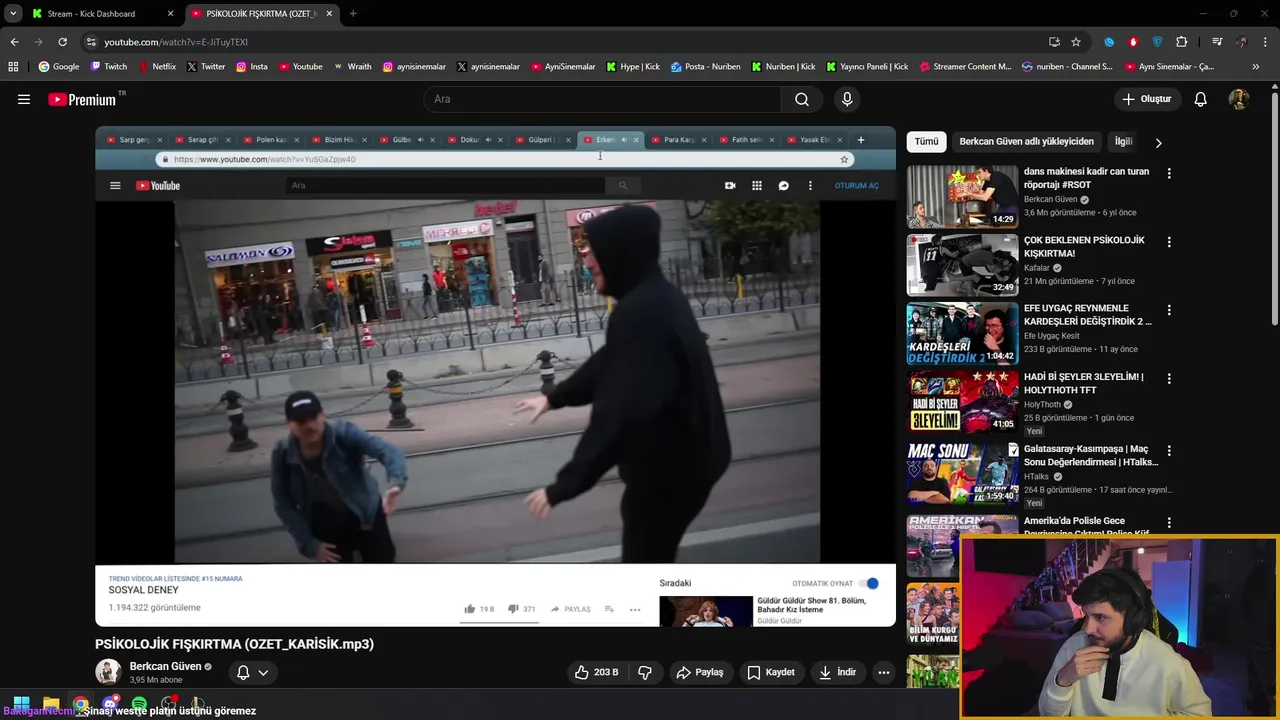Open Galatasaray-Kasımpaşa Maç Sonu title

1091,456
